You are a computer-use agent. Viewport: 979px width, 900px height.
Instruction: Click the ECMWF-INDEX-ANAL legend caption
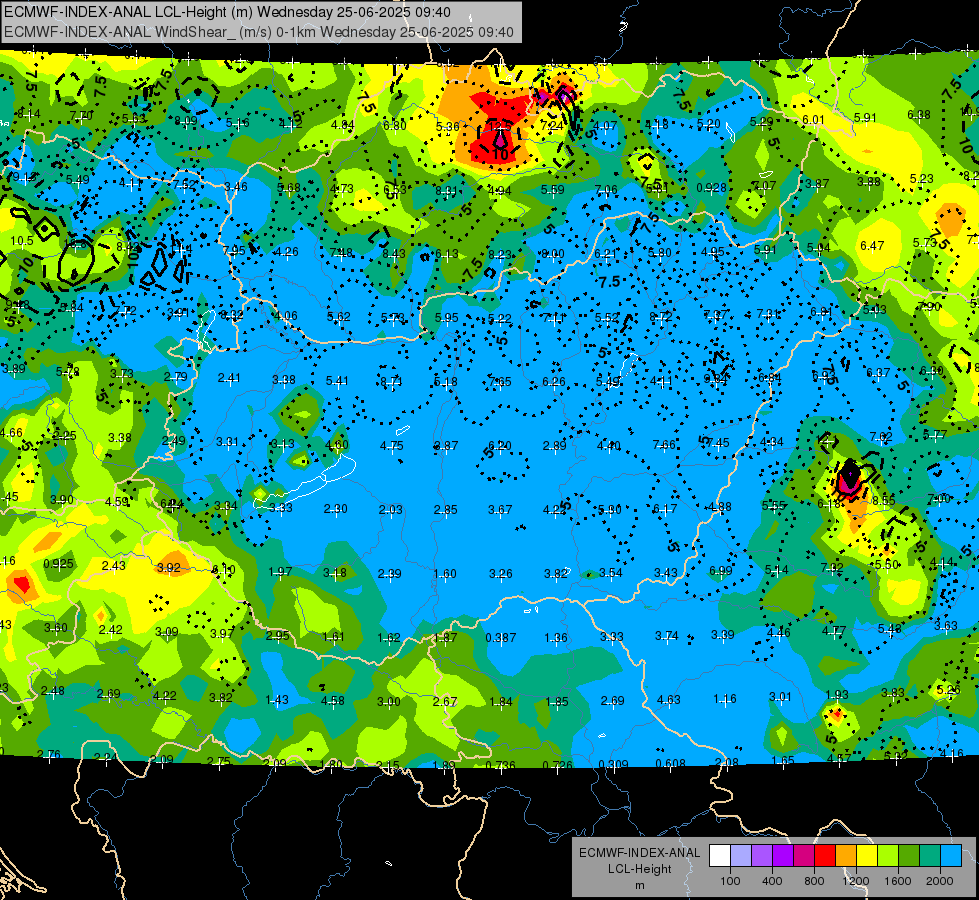[639, 853]
